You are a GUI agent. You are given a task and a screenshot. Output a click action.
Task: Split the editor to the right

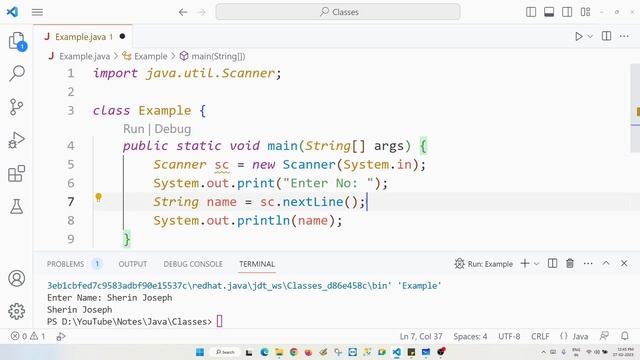click(607, 36)
